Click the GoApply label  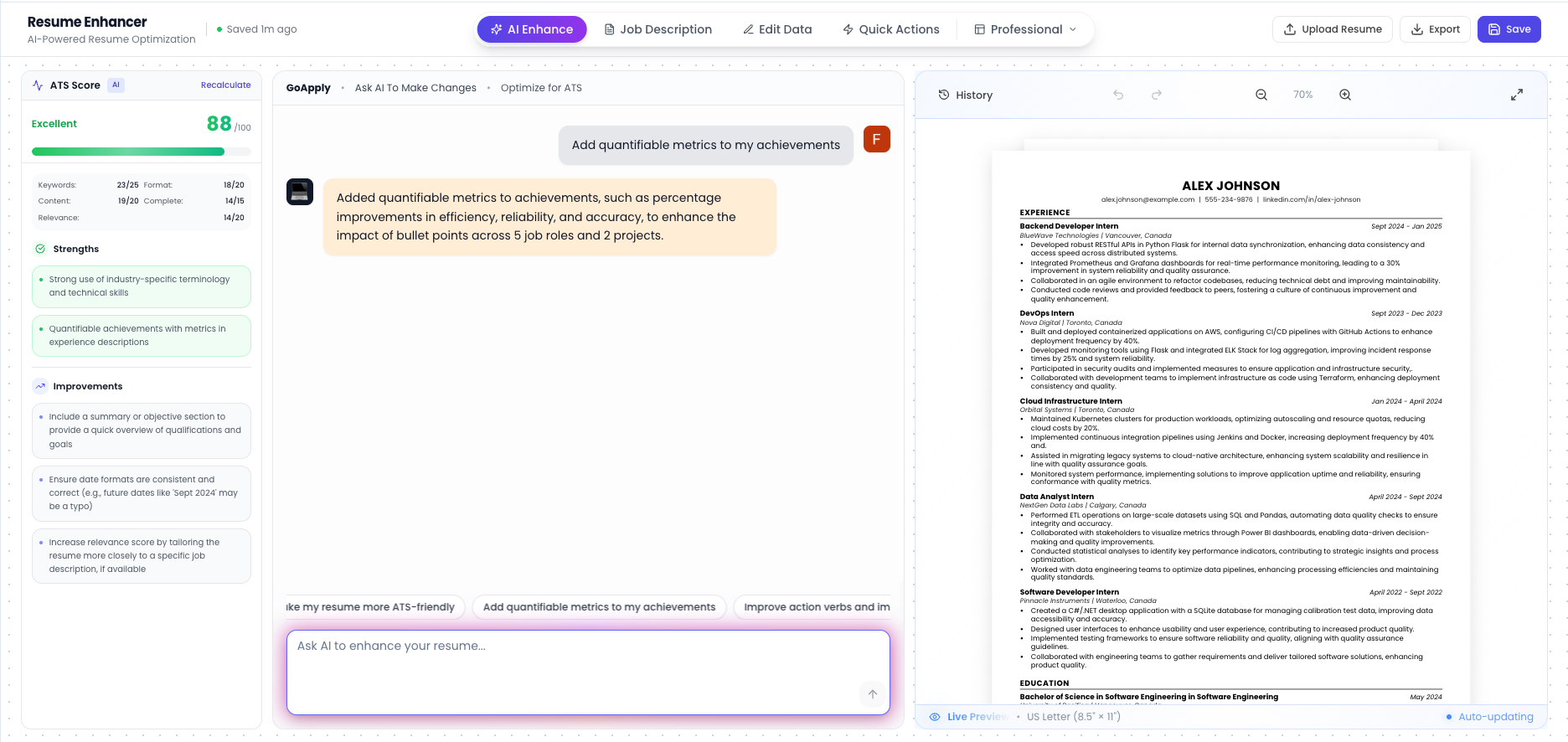(x=308, y=88)
